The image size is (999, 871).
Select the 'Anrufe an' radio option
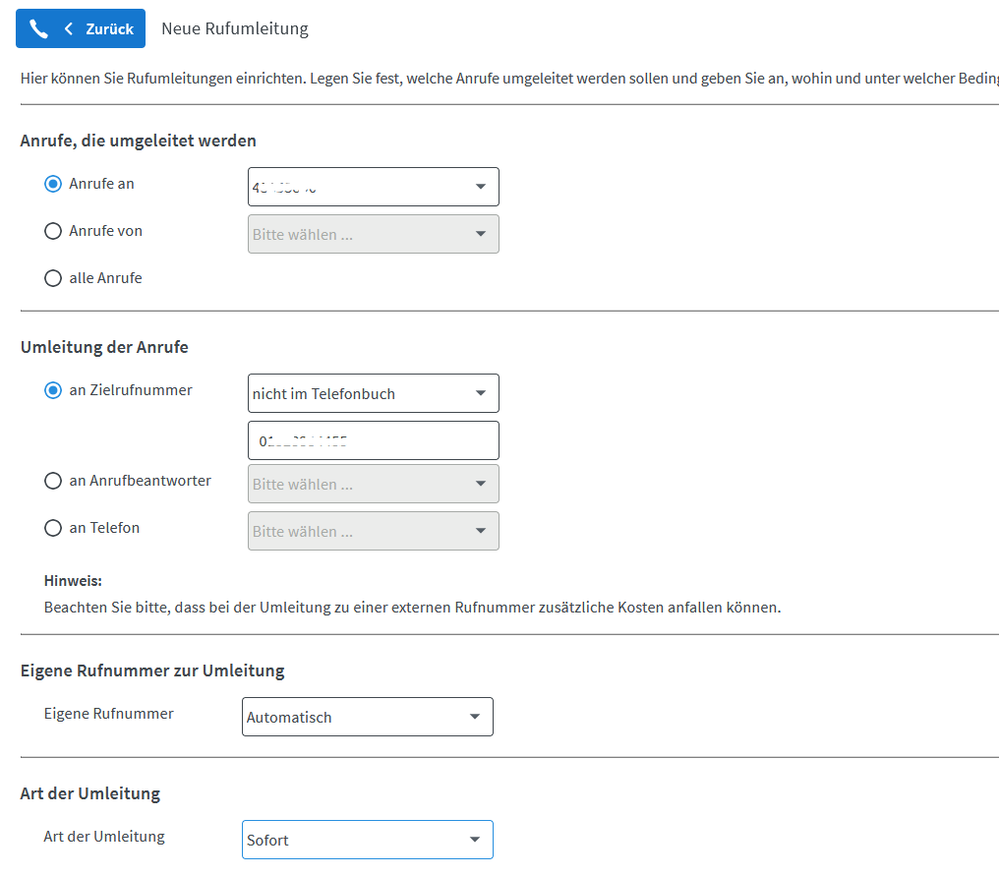pyautogui.click(x=53, y=184)
